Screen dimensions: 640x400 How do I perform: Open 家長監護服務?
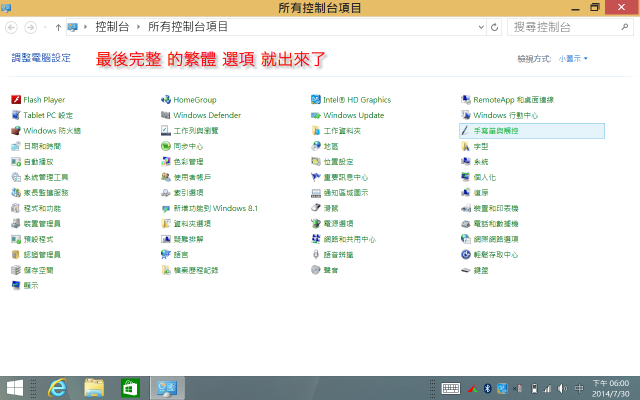pyautogui.click(x=40, y=193)
